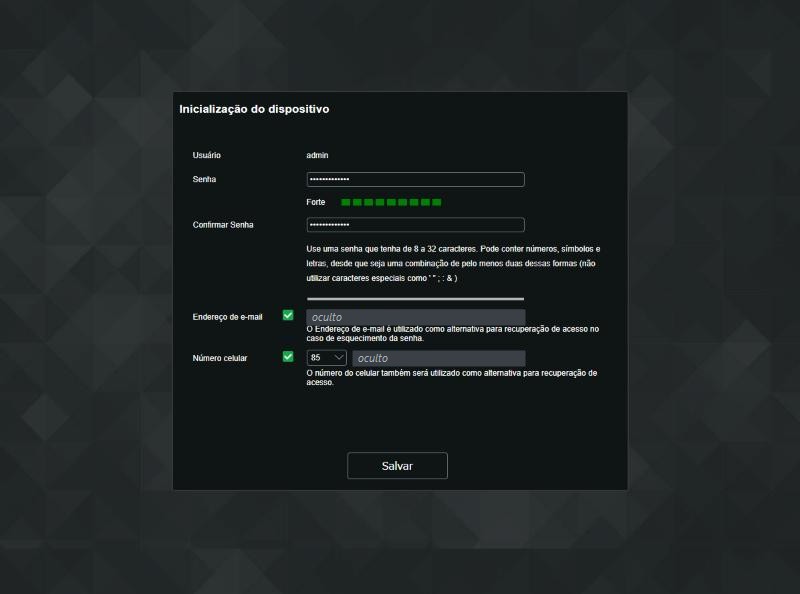Screen dimensions: 800x594
Task: Click the Usuário label
Action: pyautogui.click(x=207, y=155)
